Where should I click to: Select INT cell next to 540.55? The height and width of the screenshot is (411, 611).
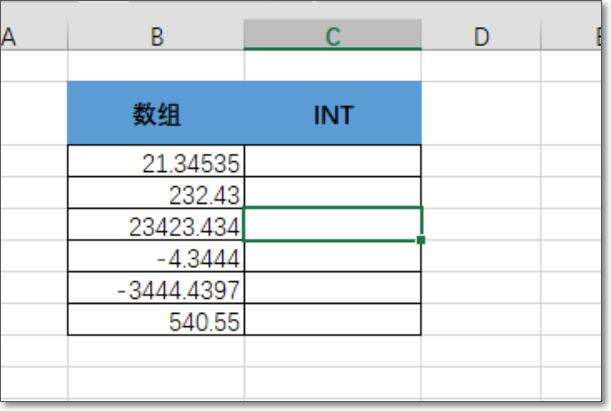[333, 319]
